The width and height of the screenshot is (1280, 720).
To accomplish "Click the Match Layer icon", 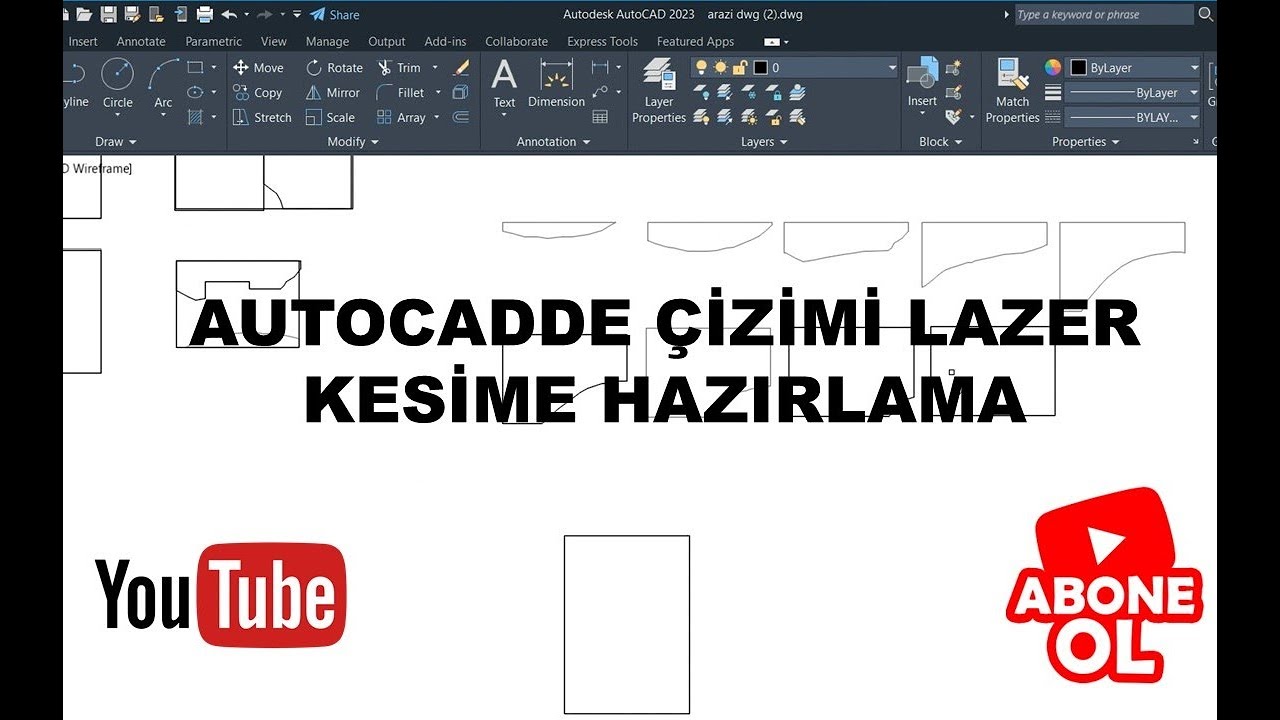I will point(797,117).
